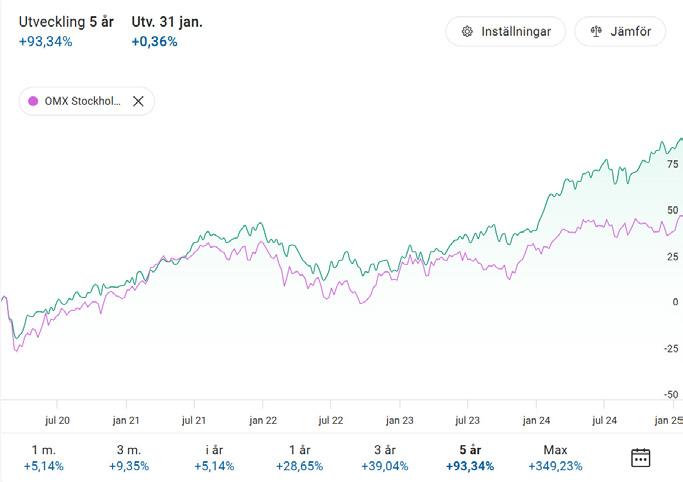
Task: Click the Jämför button label
Action: tap(631, 32)
